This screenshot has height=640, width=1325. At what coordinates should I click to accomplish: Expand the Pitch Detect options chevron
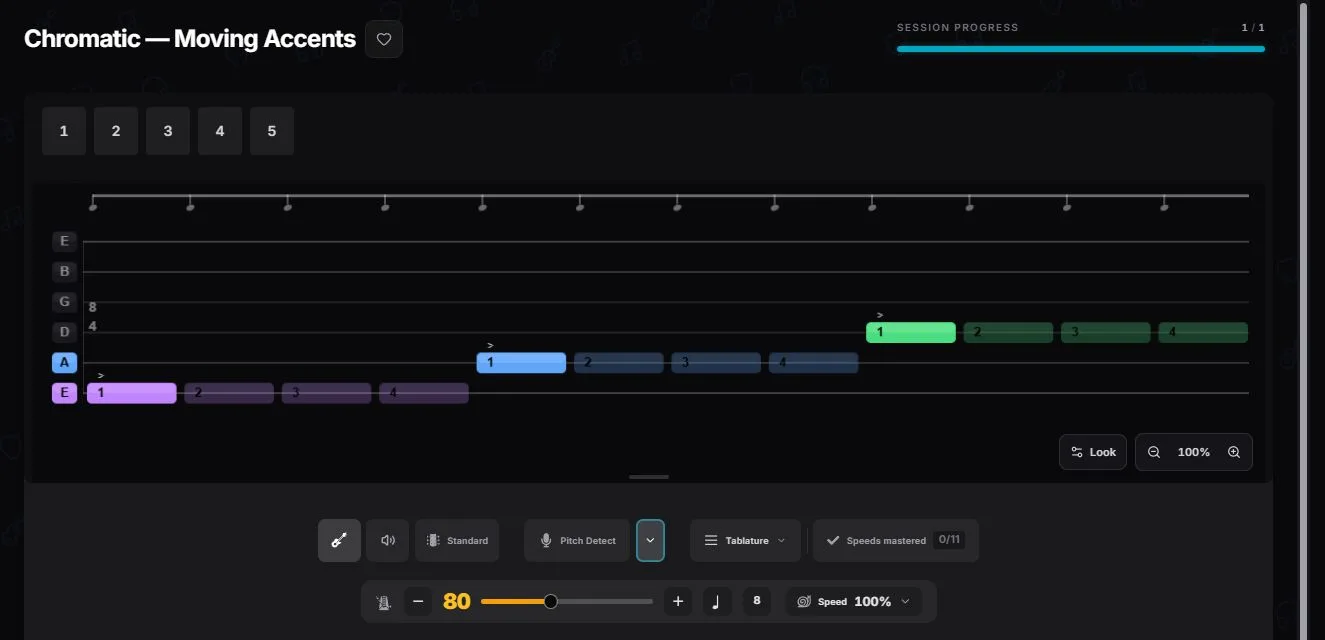tap(650, 540)
